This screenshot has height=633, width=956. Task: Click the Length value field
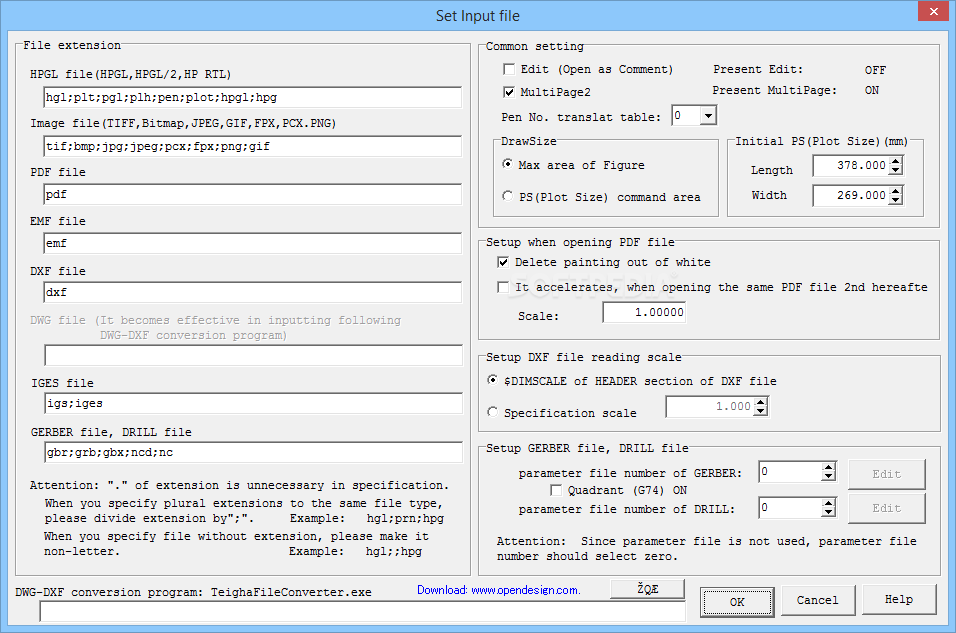click(x=851, y=165)
